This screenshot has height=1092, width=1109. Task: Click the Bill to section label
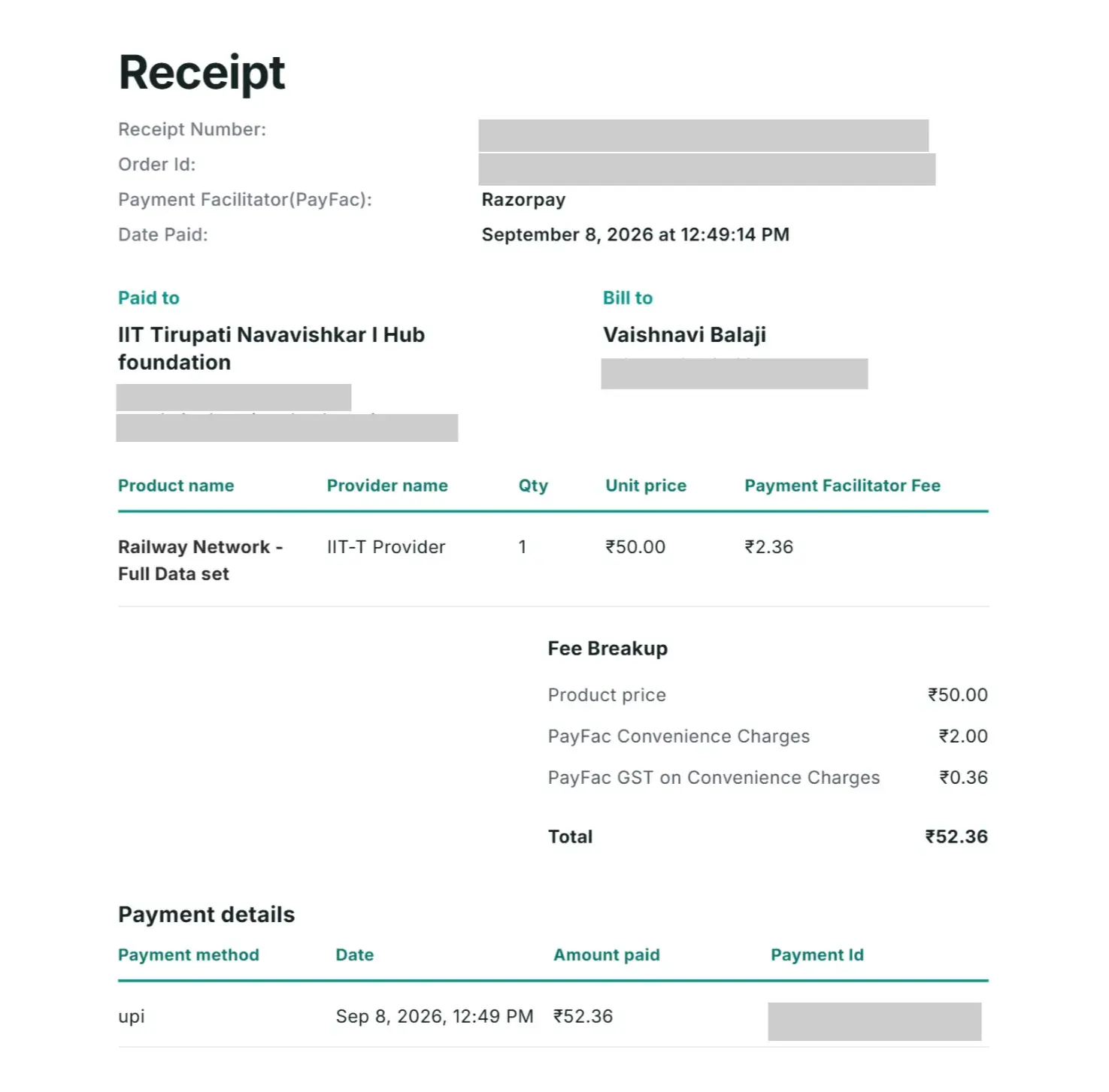click(x=628, y=298)
